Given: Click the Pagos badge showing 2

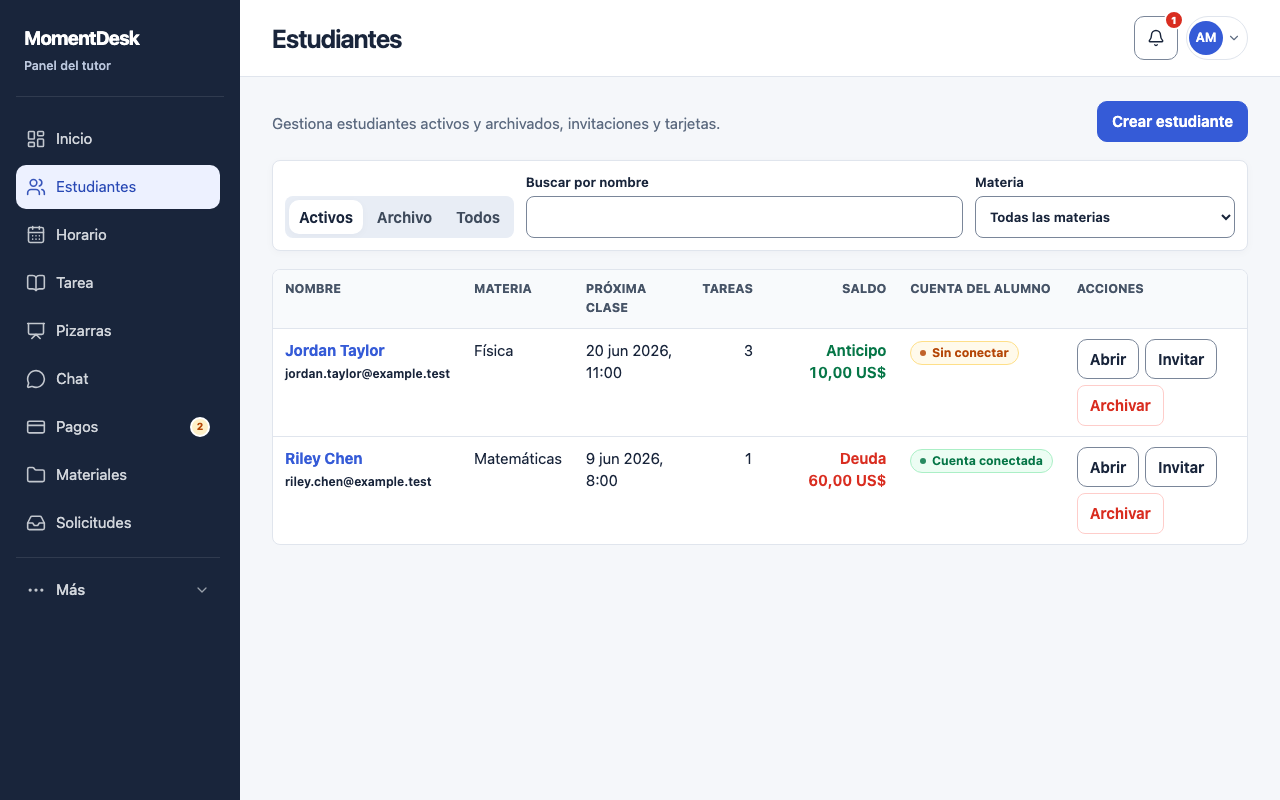Looking at the screenshot, I should 200,427.
